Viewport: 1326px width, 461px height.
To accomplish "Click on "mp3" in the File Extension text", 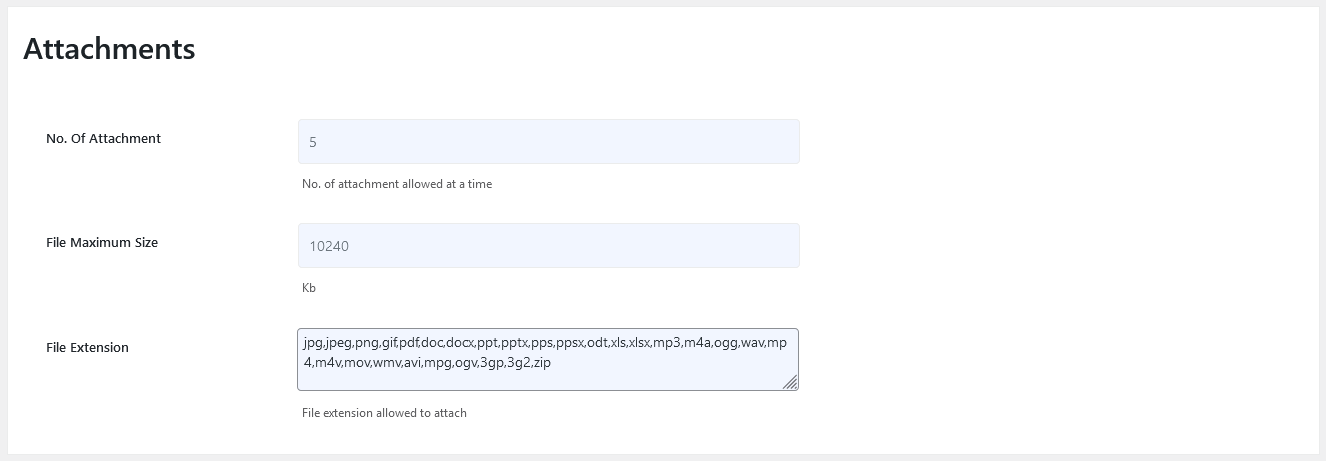I will point(667,343).
